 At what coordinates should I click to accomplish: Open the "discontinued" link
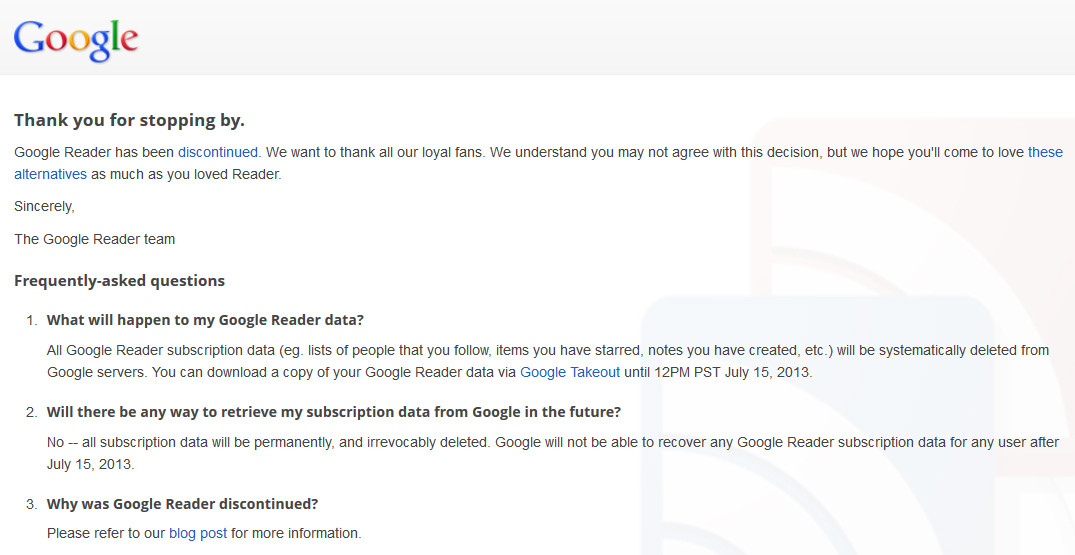(217, 152)
